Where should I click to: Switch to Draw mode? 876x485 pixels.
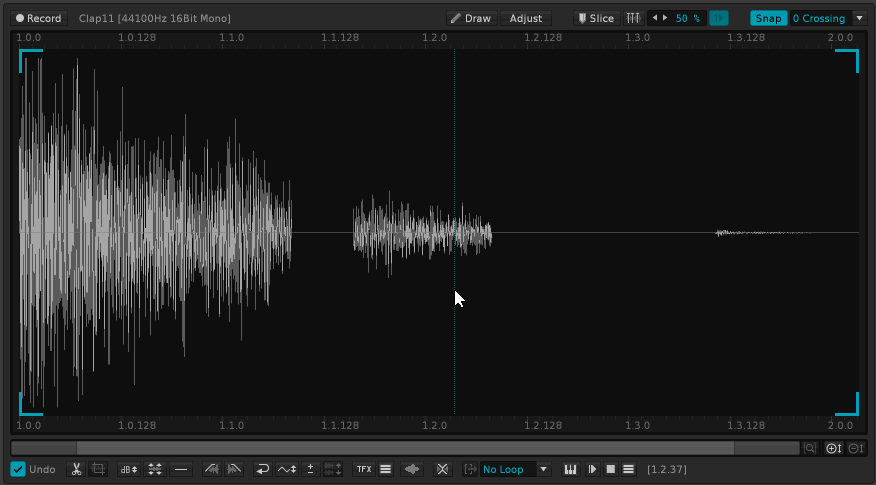coord(470,18)
